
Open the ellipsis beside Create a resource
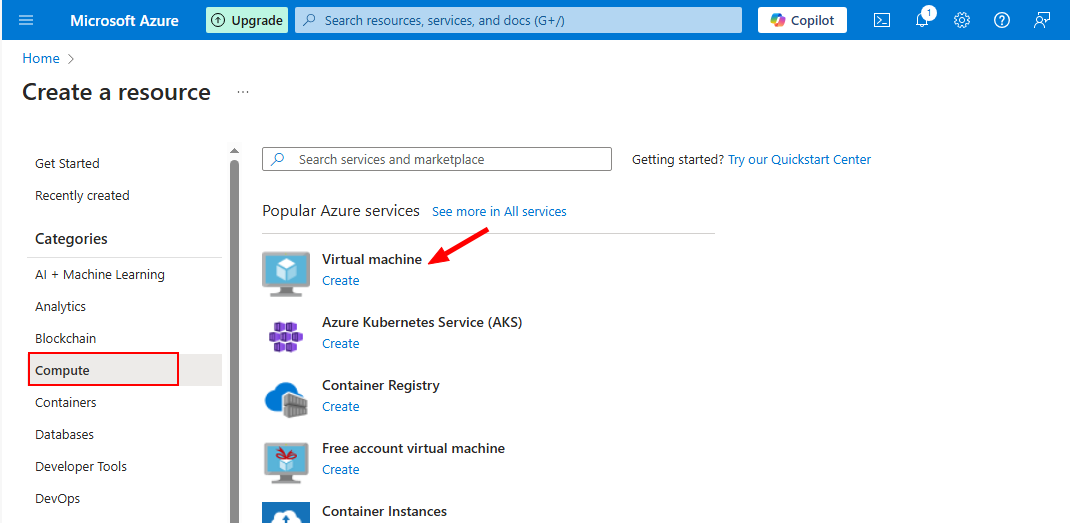point(243,92)
